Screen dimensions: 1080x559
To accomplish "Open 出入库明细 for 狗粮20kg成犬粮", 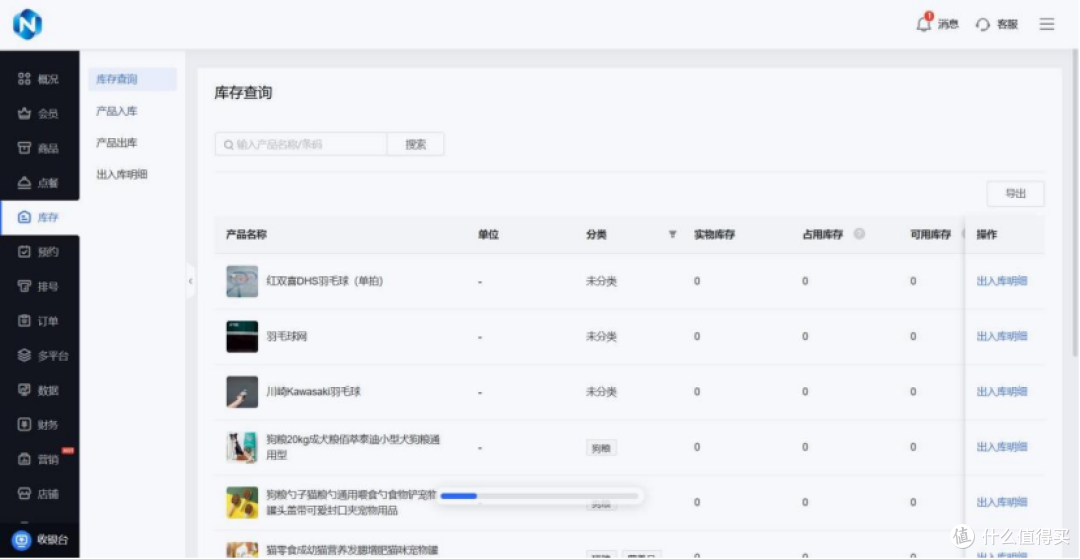I will click(1002, 447).
